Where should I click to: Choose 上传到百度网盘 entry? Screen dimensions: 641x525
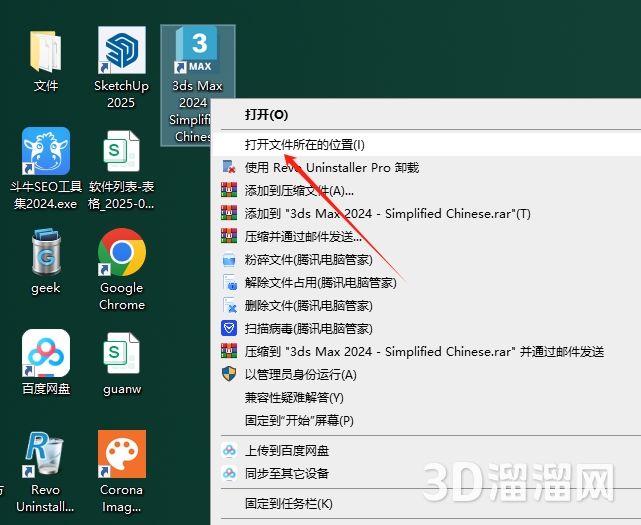point(426,451)
